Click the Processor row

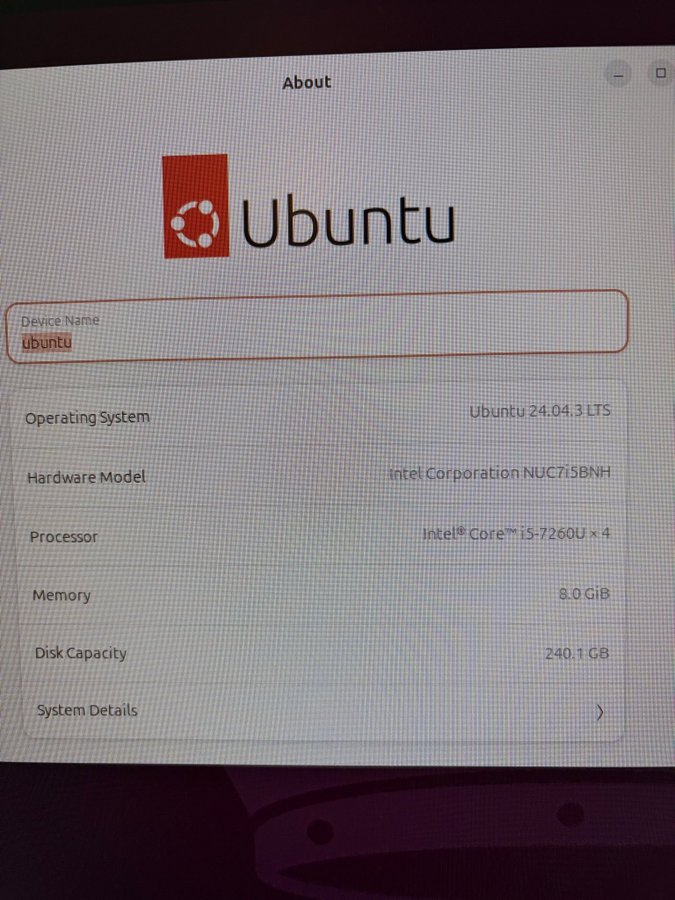[320, 536]
